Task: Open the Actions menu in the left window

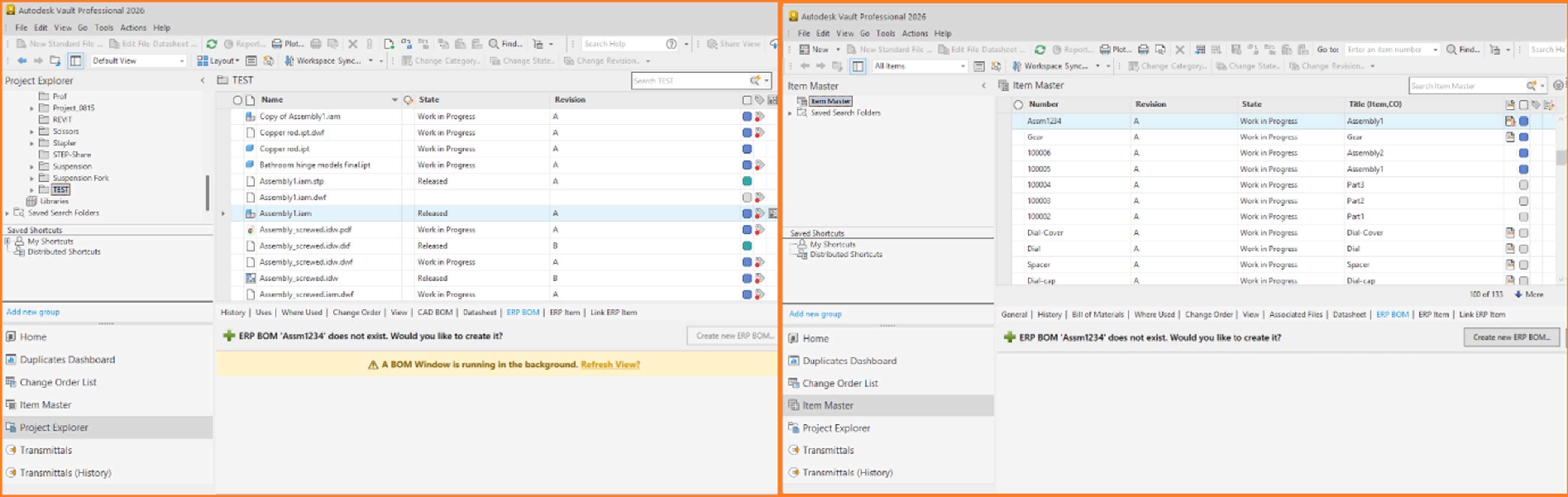Action: pos(133,28)
